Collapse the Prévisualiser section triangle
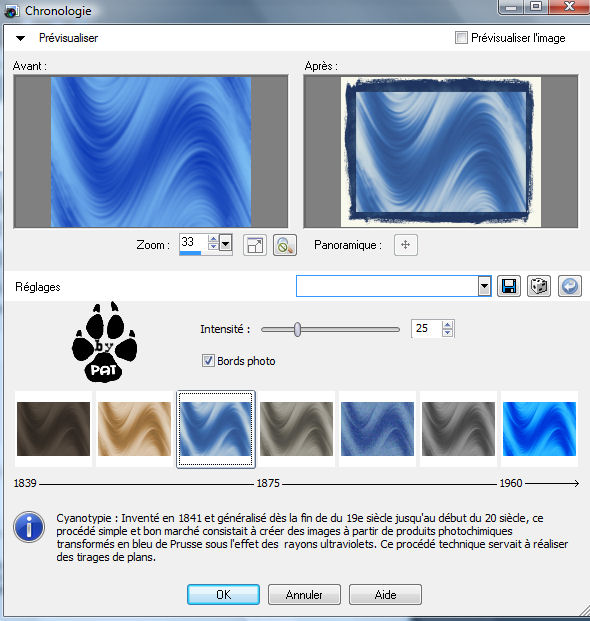 [x=20, y=38]
